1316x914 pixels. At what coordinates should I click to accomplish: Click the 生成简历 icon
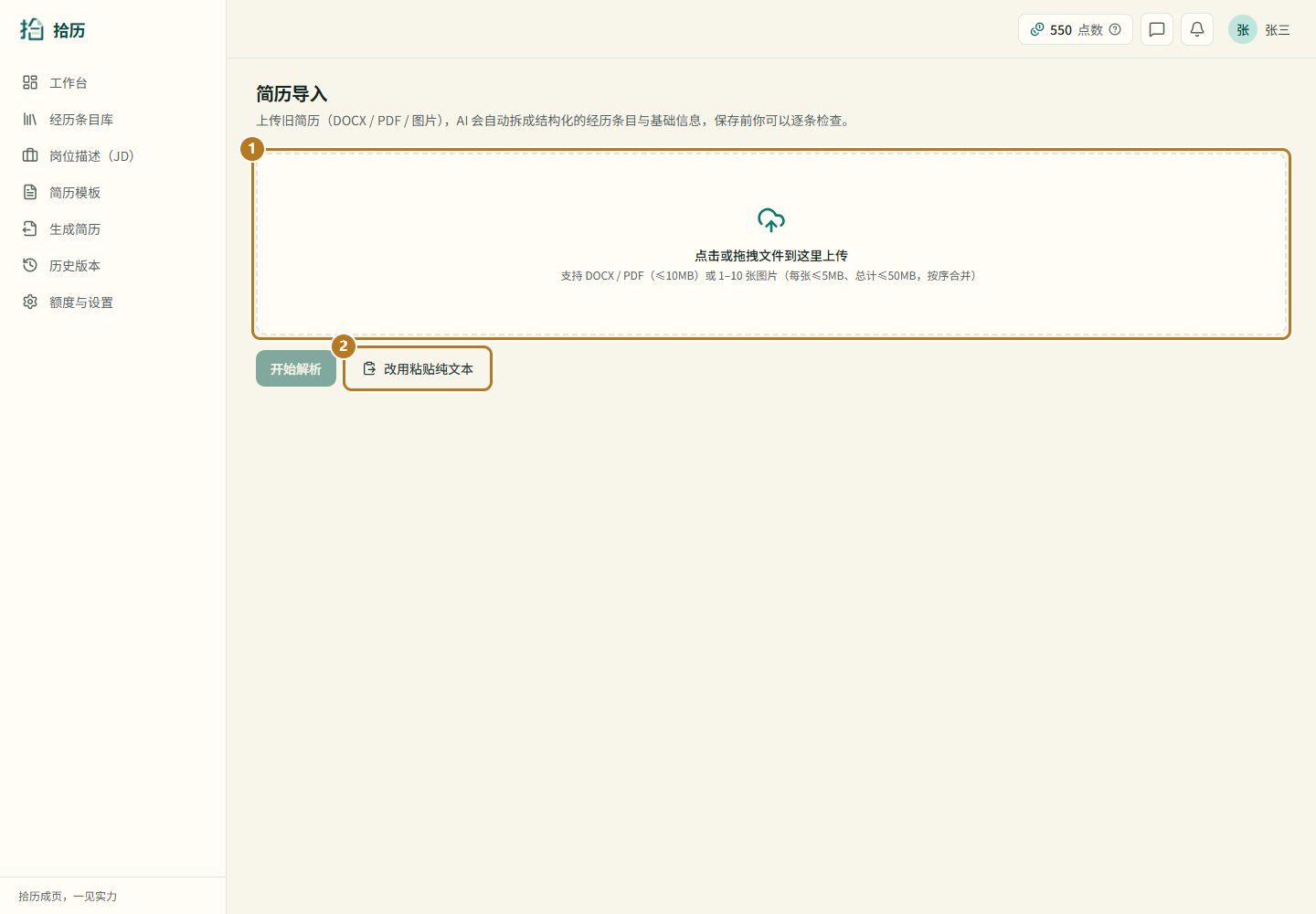click(30, 228)
